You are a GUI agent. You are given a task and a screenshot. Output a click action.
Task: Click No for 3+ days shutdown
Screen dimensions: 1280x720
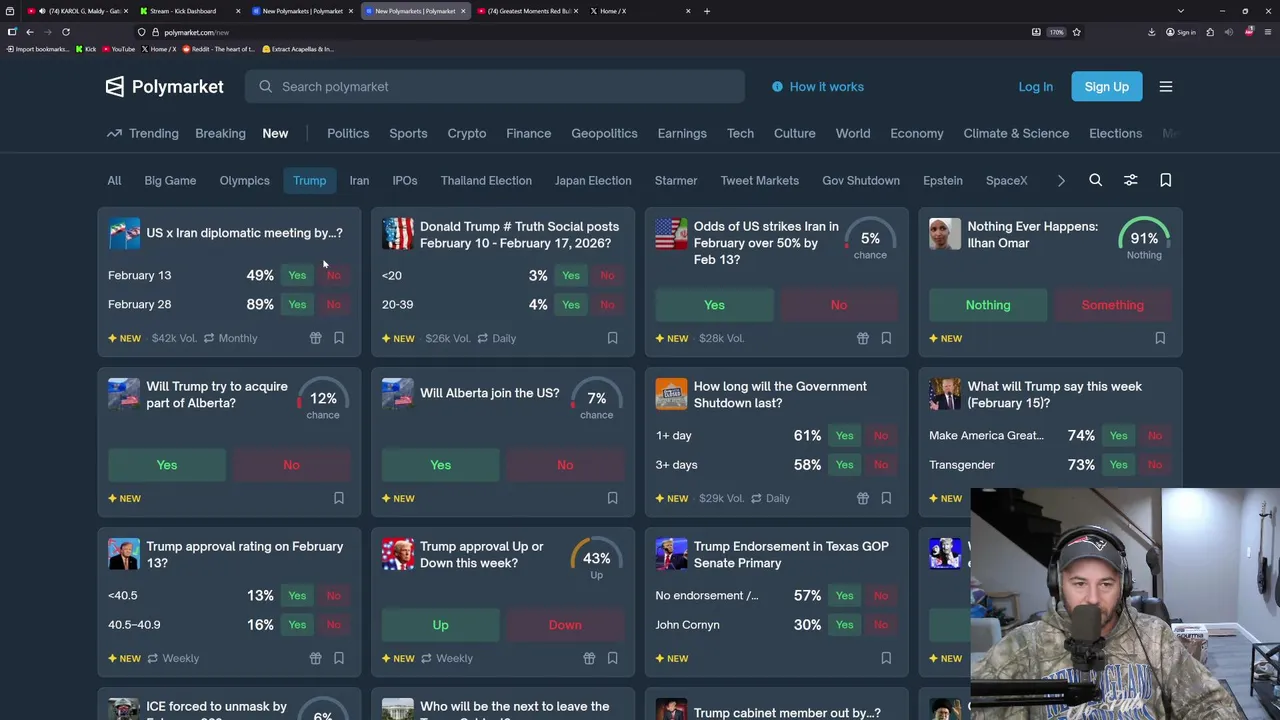click(881, 464)
